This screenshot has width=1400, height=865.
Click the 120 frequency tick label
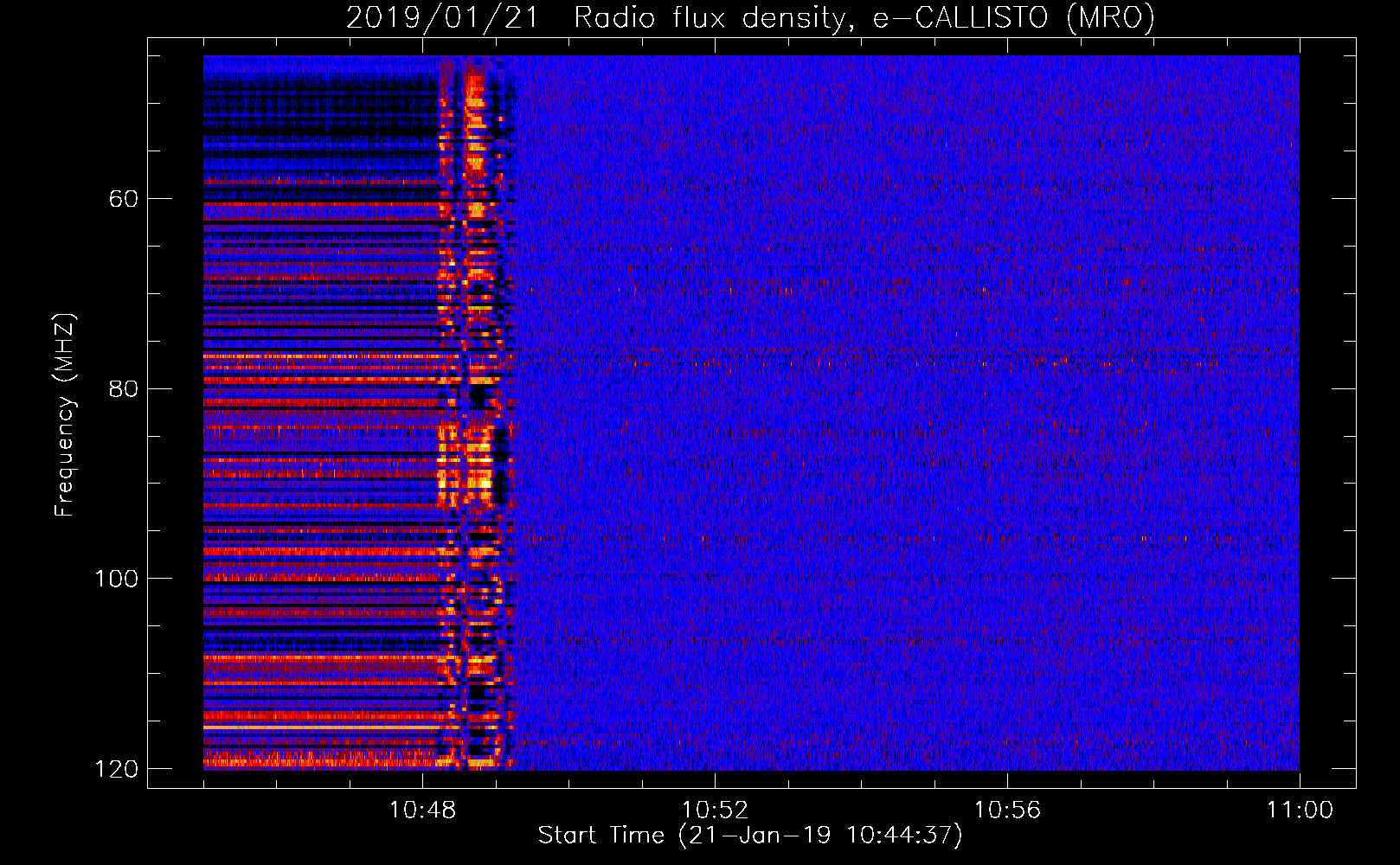[117, 769]
